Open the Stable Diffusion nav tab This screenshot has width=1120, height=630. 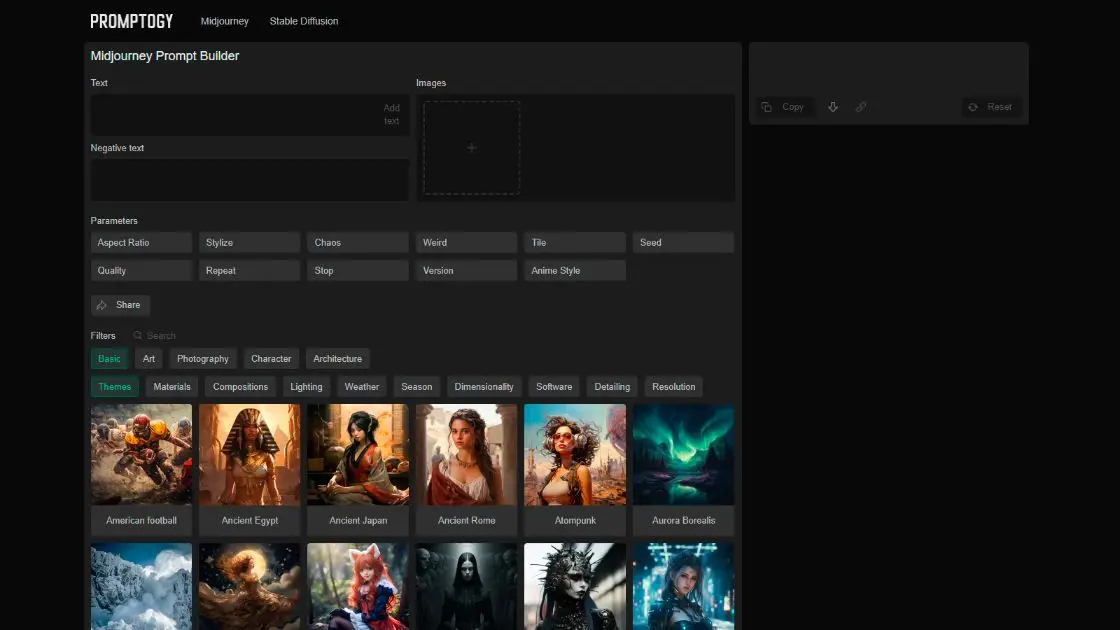[x=304, y=21]
